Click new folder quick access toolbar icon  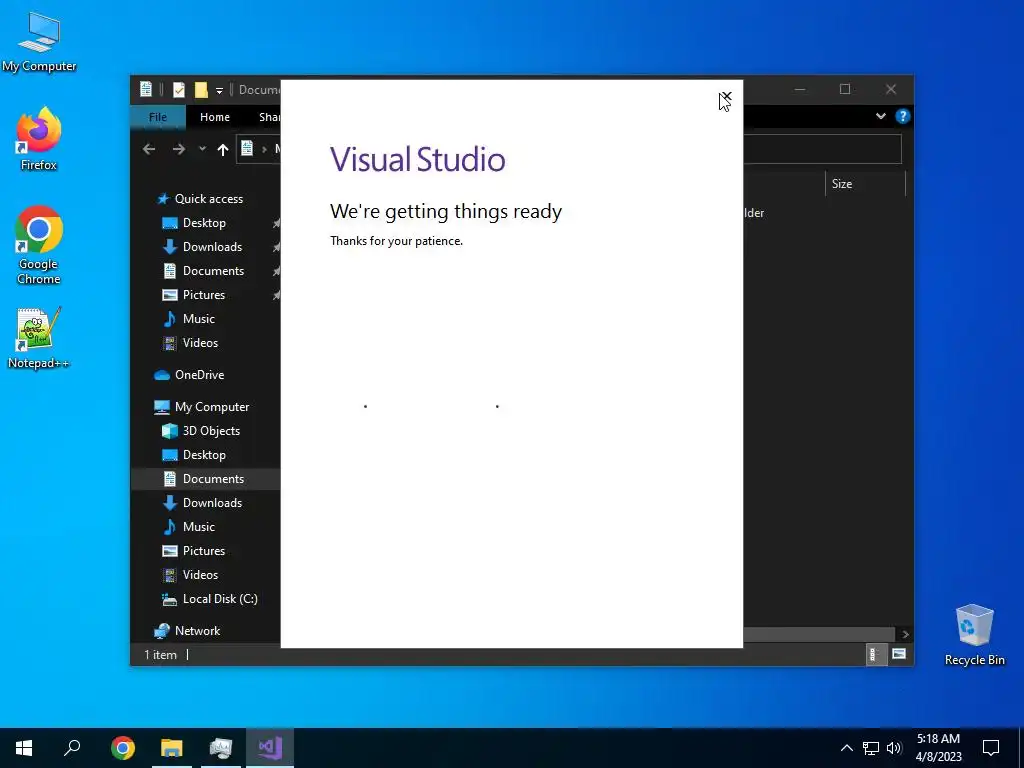tap(201, 89)
